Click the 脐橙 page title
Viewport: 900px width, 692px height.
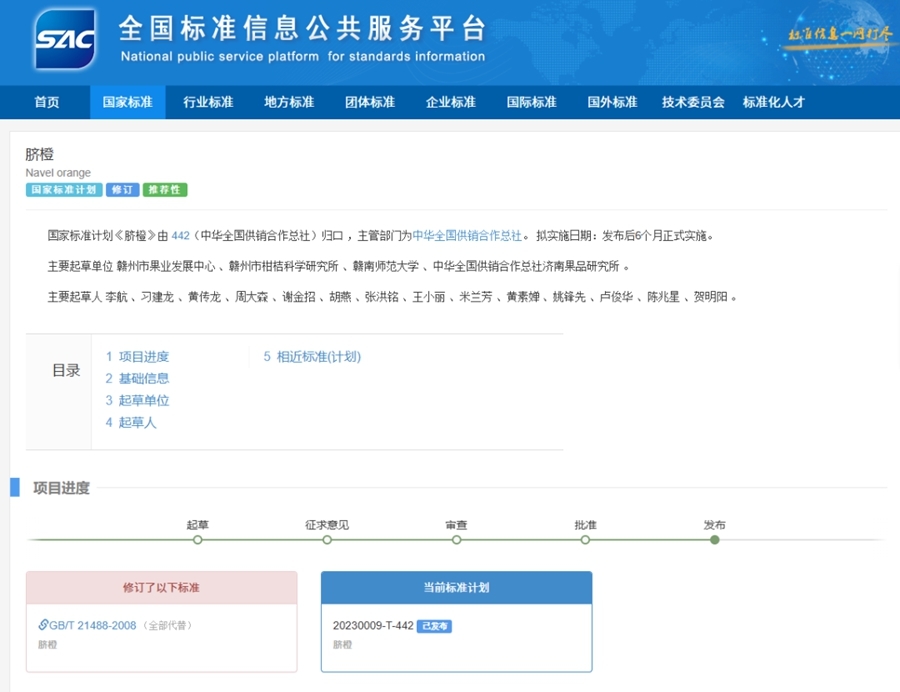pos(40,154)
